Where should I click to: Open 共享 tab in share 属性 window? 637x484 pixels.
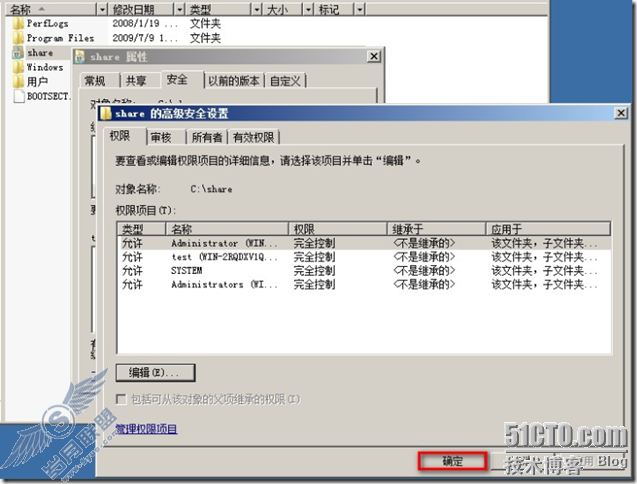click(139, 81)
